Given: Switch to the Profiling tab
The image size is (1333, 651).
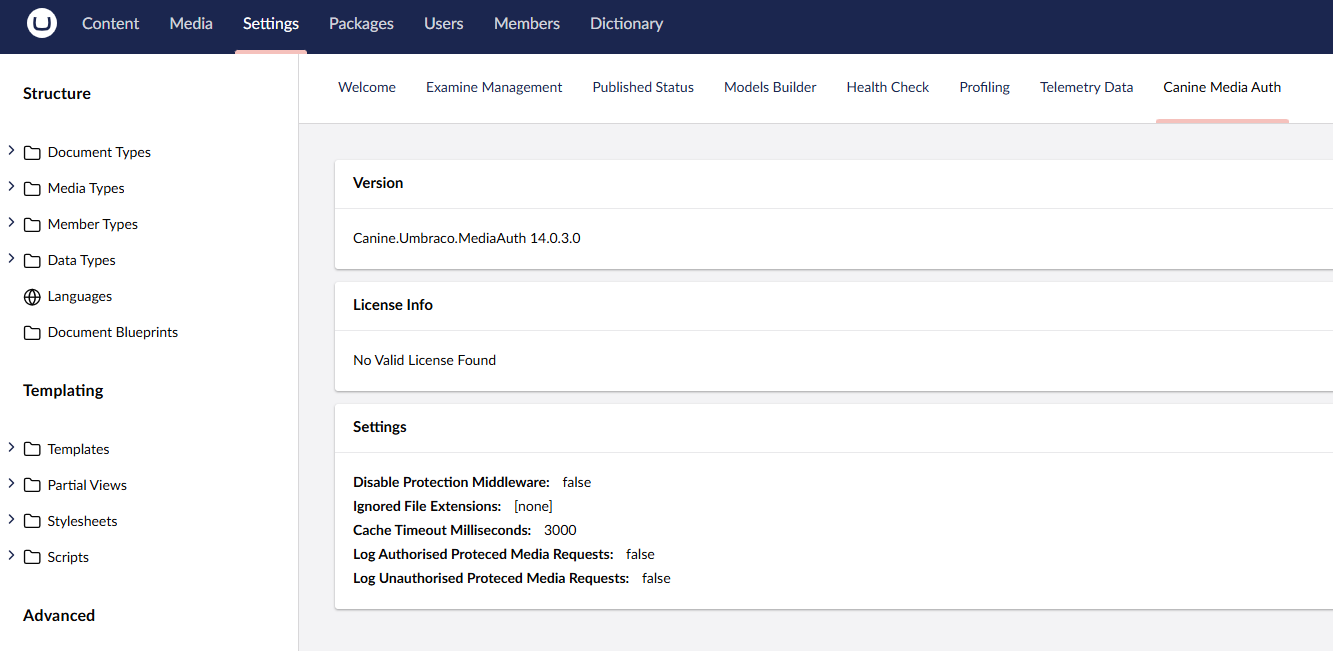Looking at the screenshot, I should point(985,88).
